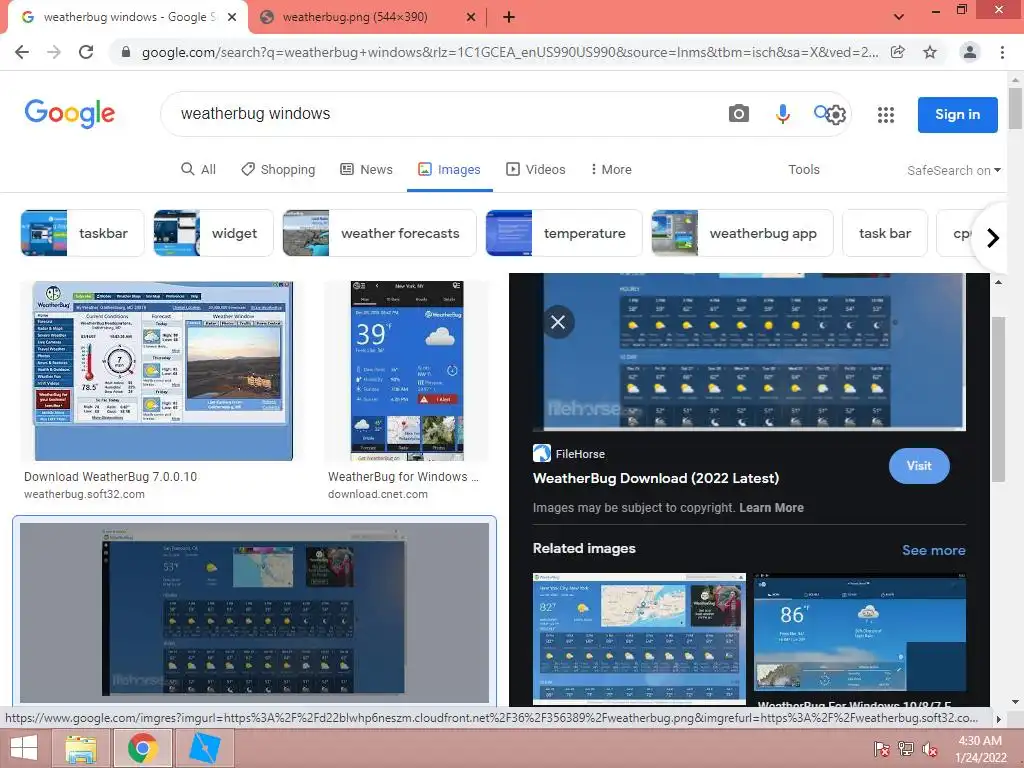Viewport: 1024px width, 768px height.
Task: Click the Sign in button
Action: (957, 114)
